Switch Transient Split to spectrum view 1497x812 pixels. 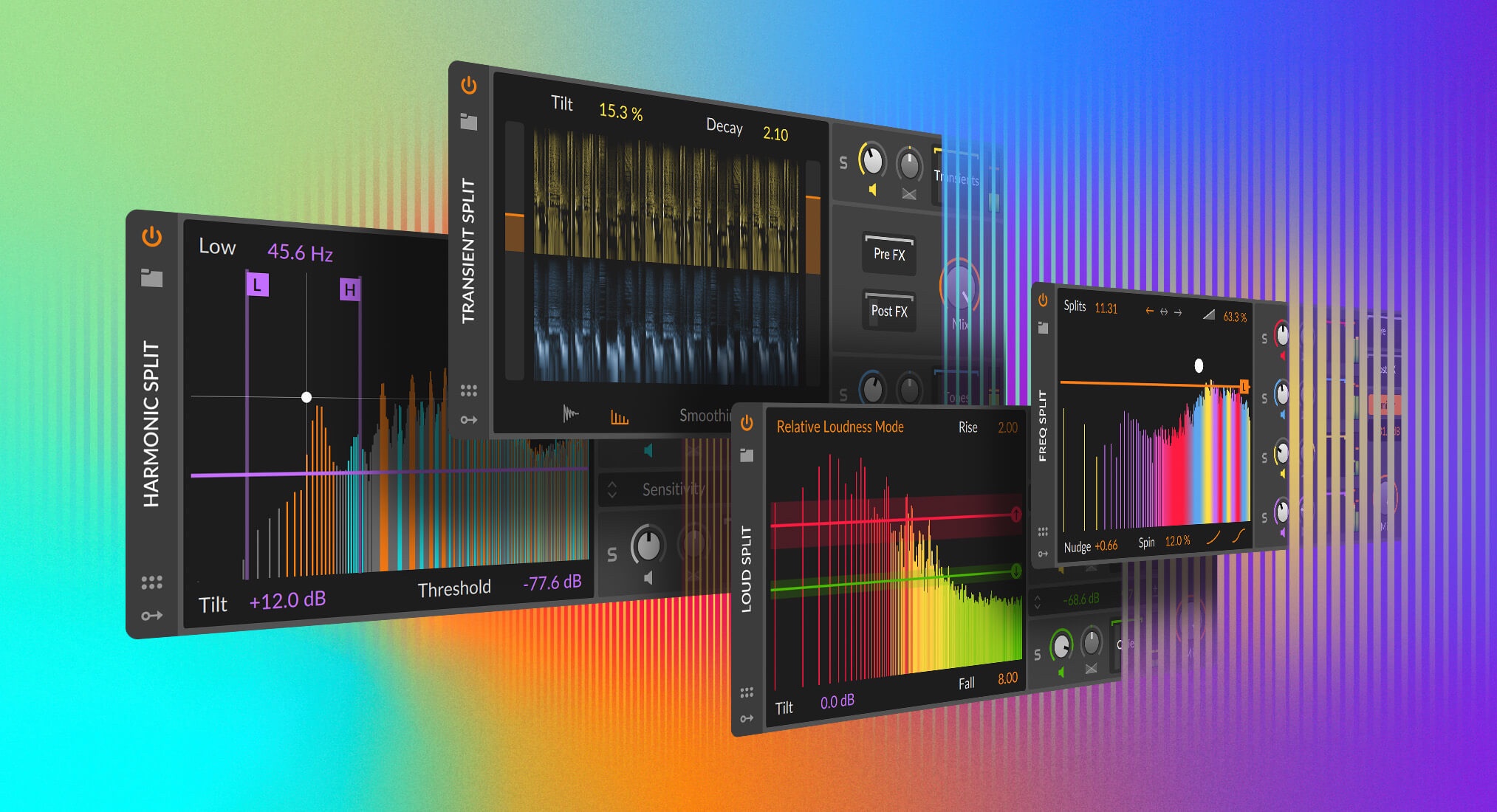(619, 416)
